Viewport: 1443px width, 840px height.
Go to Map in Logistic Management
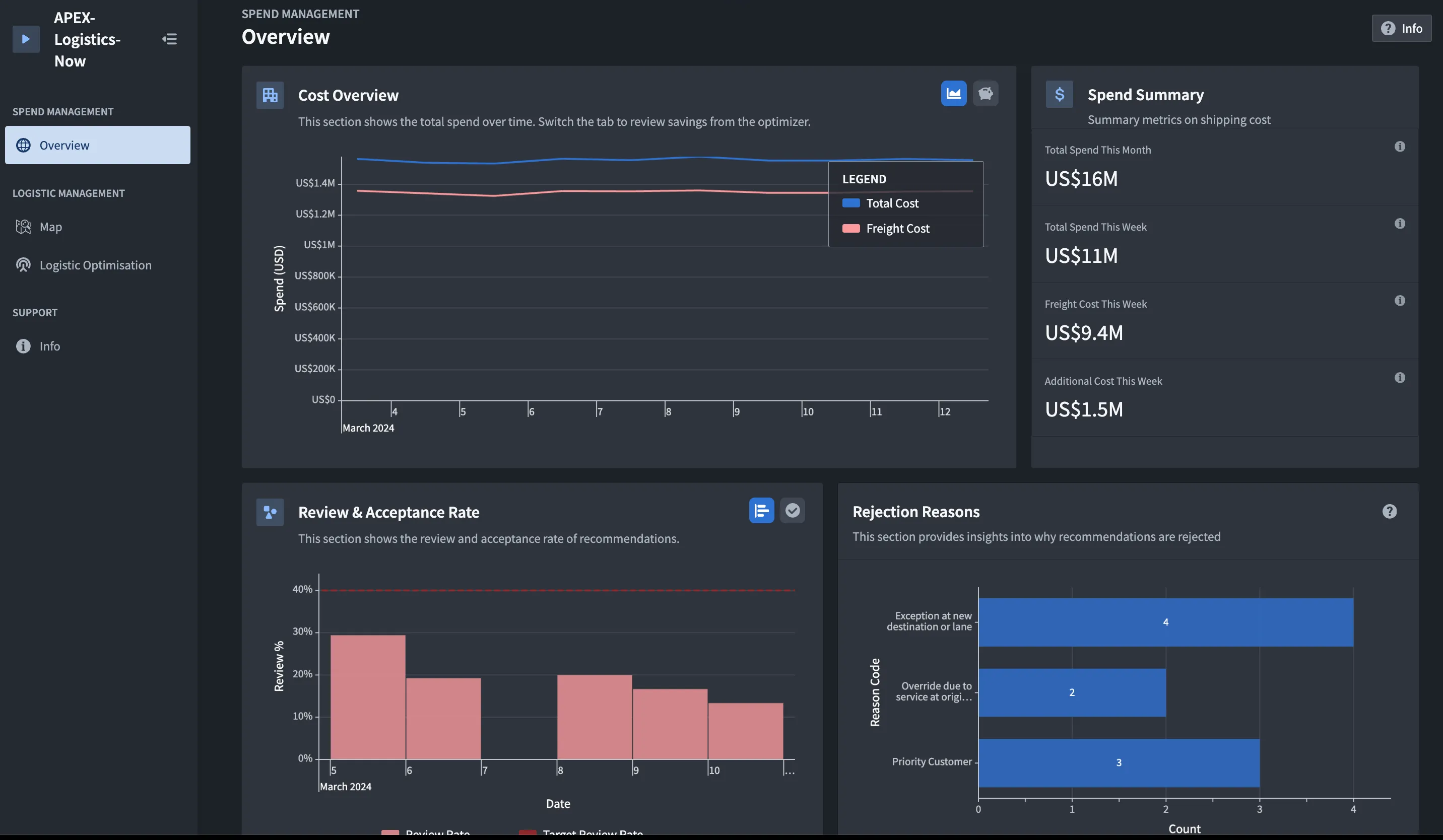50,227
